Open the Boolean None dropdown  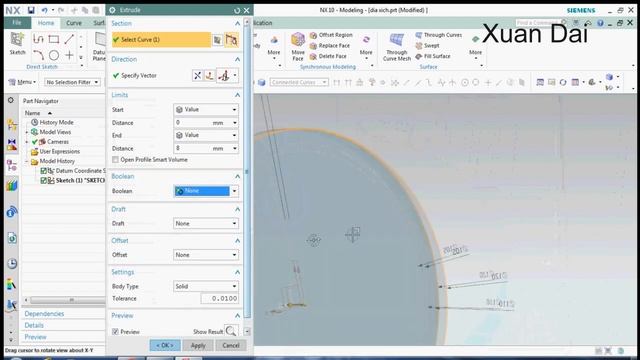pyautogui.click(x=206, y=191)
